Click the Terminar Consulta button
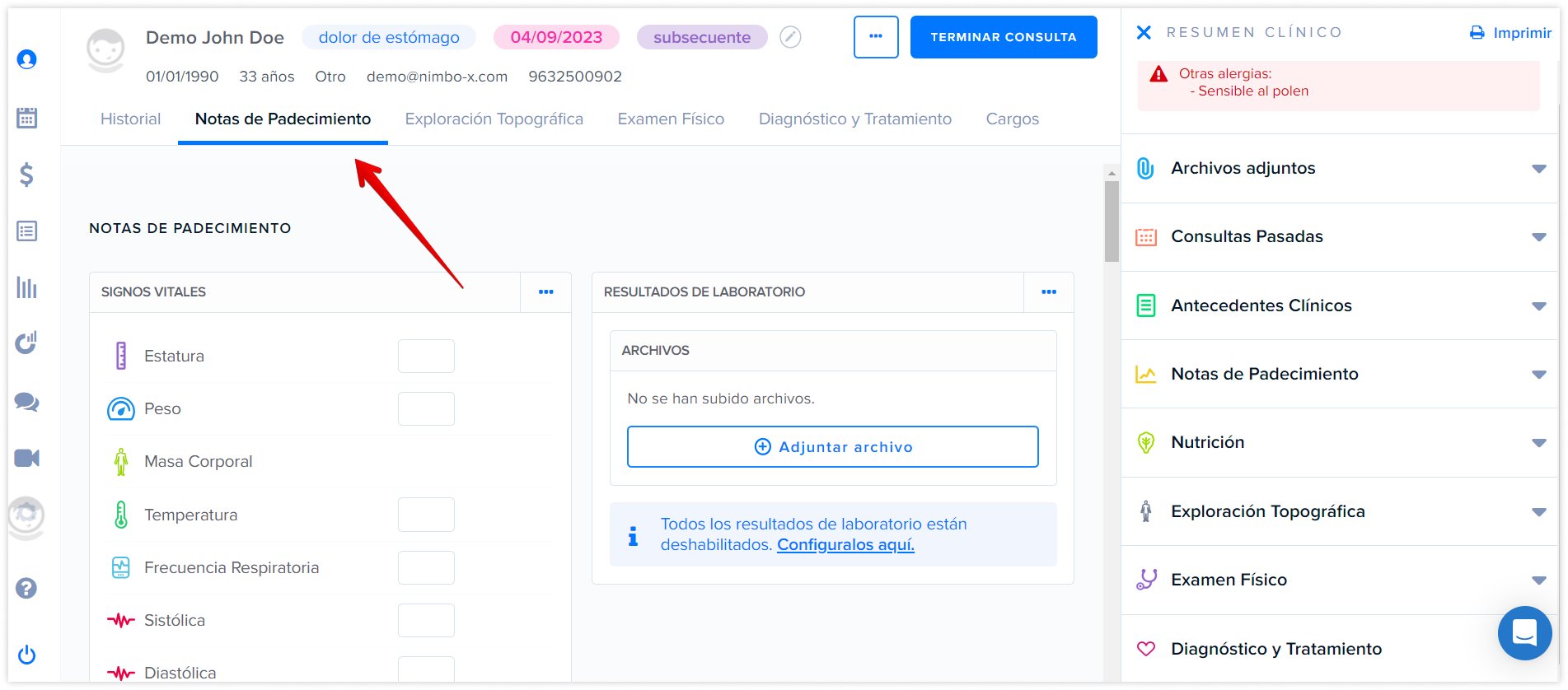This screenshot has height=690, width=1568. (x=1004, y=37)
